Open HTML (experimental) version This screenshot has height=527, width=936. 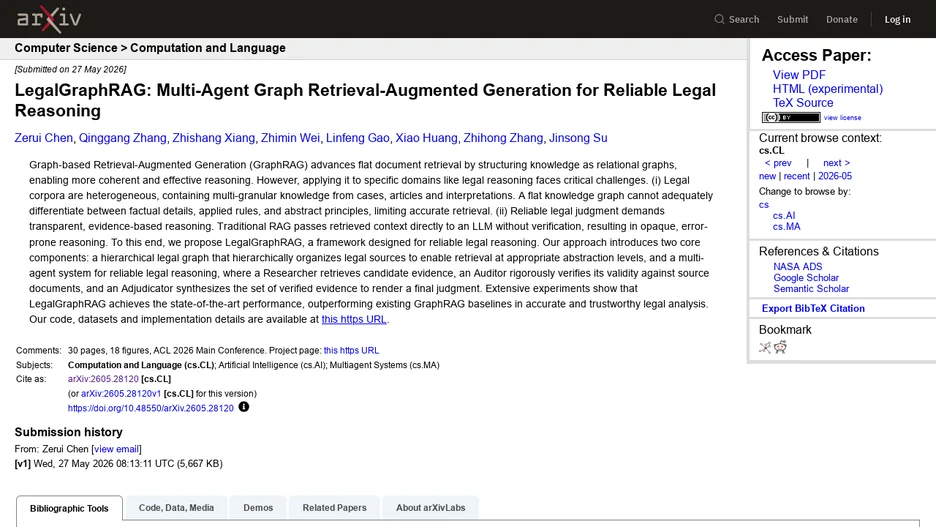827,89
